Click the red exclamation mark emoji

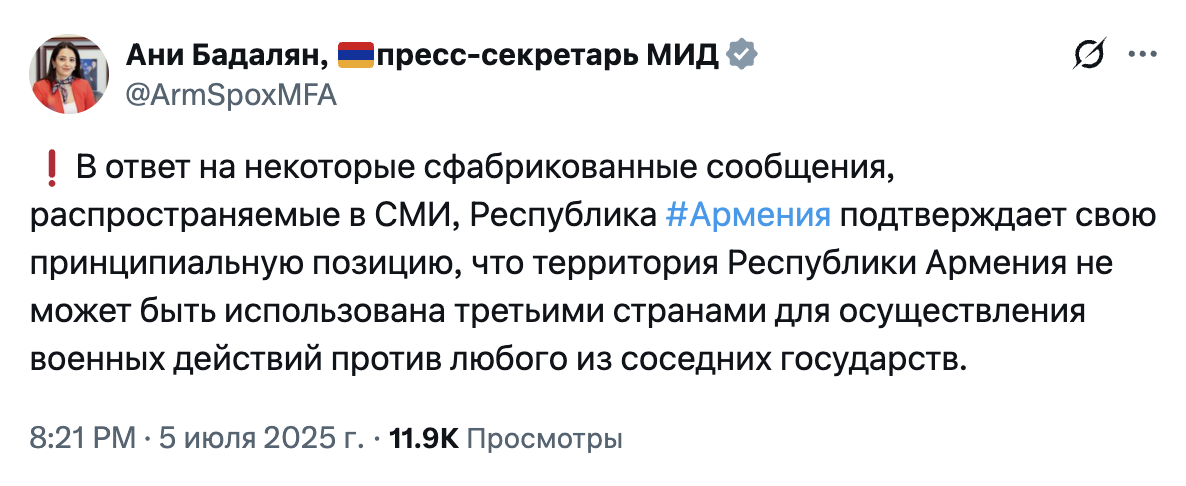[51, 169]
